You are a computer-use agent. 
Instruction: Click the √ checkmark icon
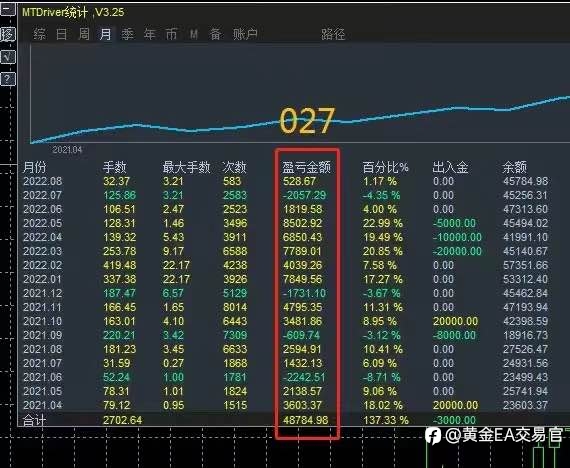pos(8,57)
